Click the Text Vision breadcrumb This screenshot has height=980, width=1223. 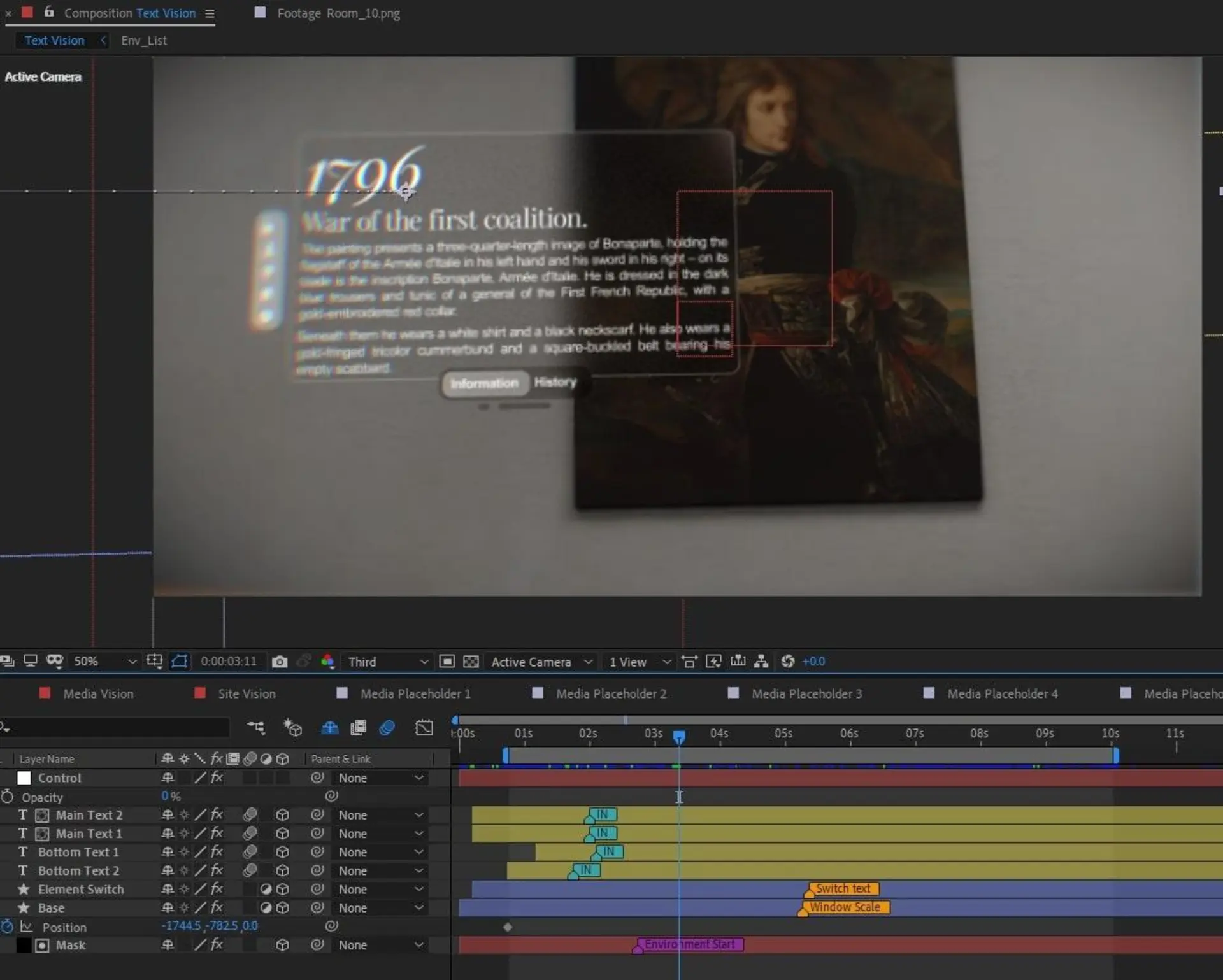coord(54,41)
